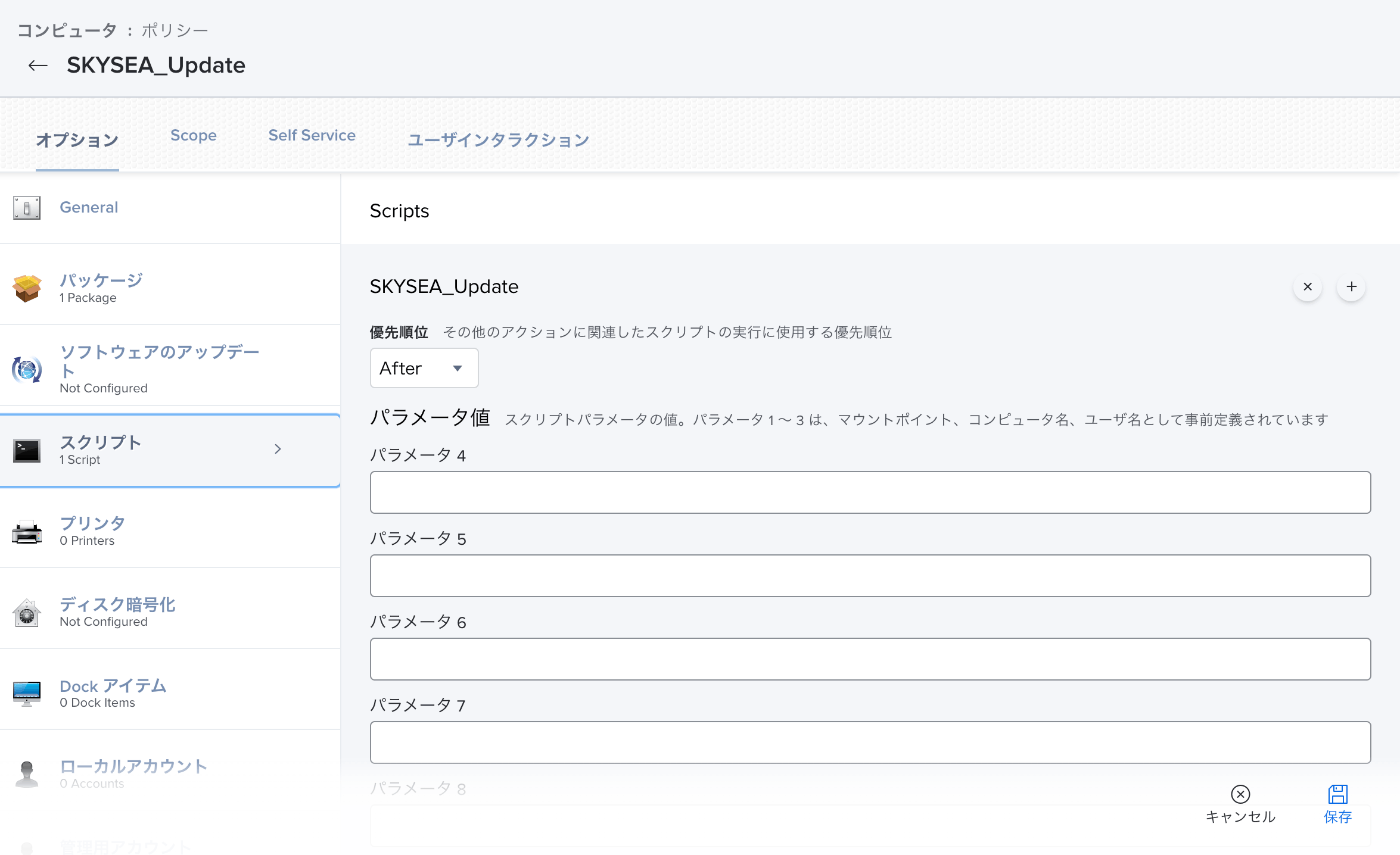
Task: Click the Scripts section heading
Action: point(399,211)
